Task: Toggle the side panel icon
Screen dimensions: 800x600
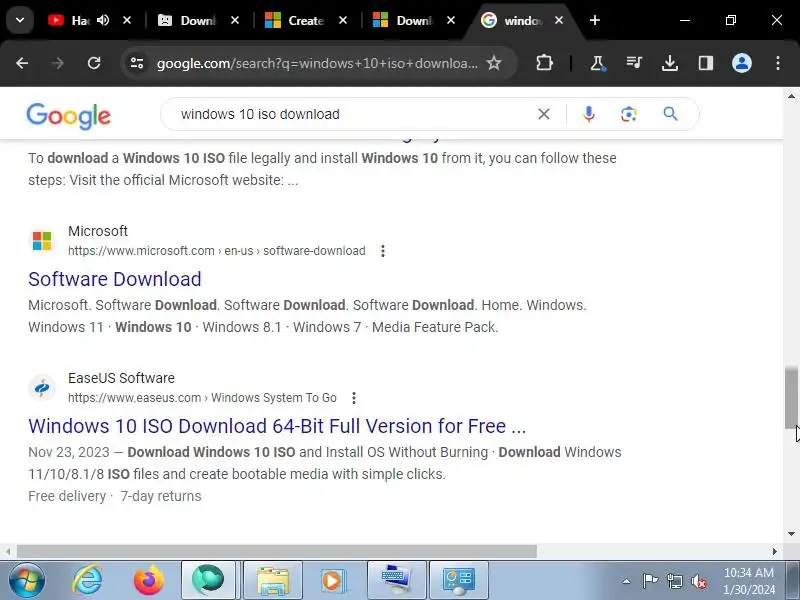Action: point(706,63)
